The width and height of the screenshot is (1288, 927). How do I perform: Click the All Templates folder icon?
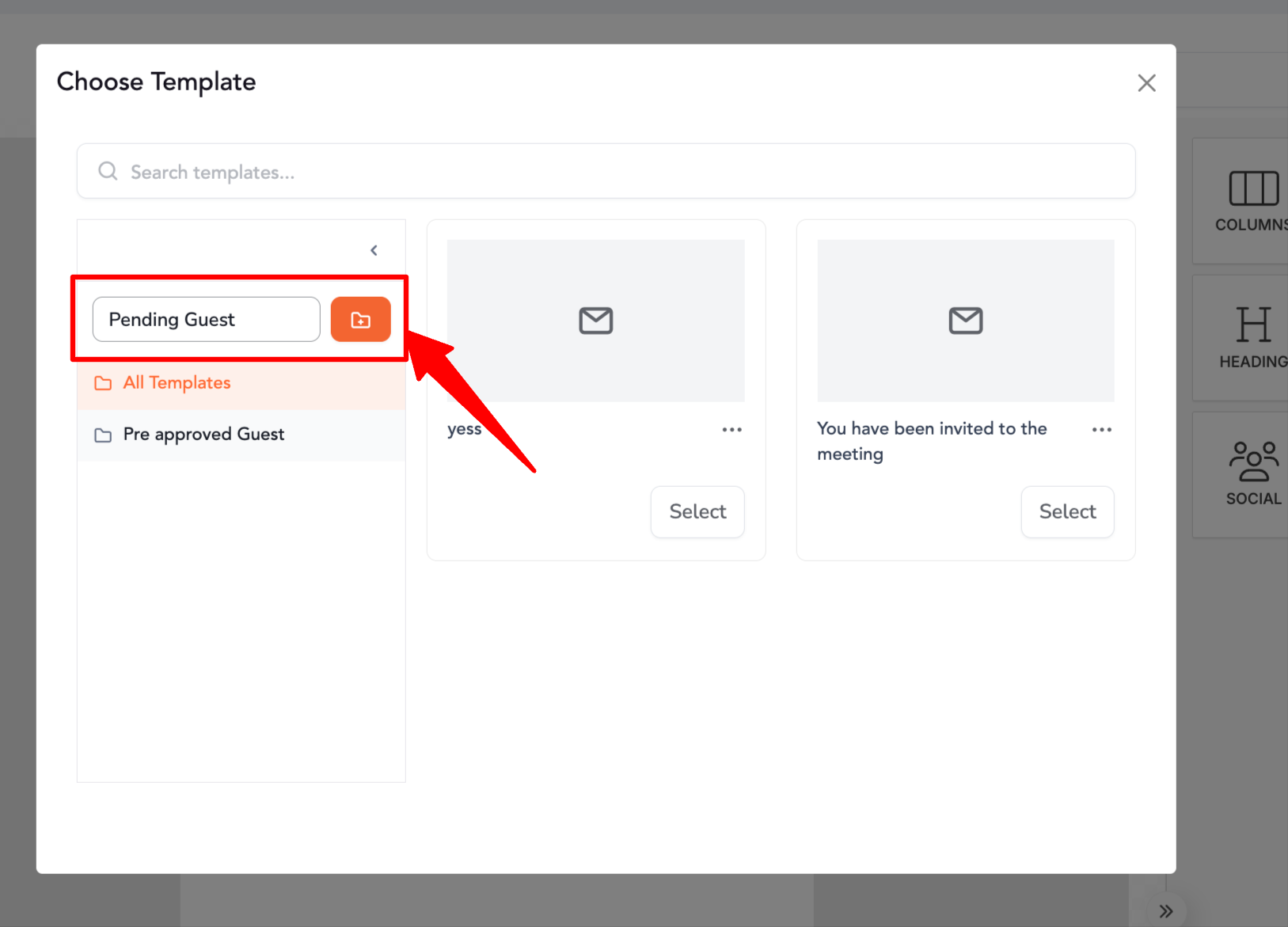[103, 384]
